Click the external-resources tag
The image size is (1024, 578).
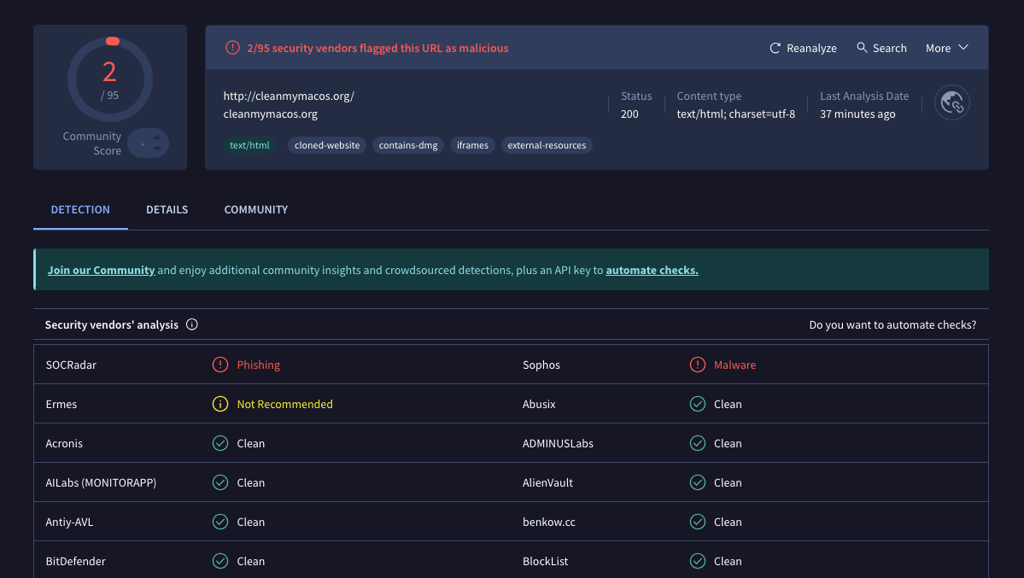[x=547, y=145]
